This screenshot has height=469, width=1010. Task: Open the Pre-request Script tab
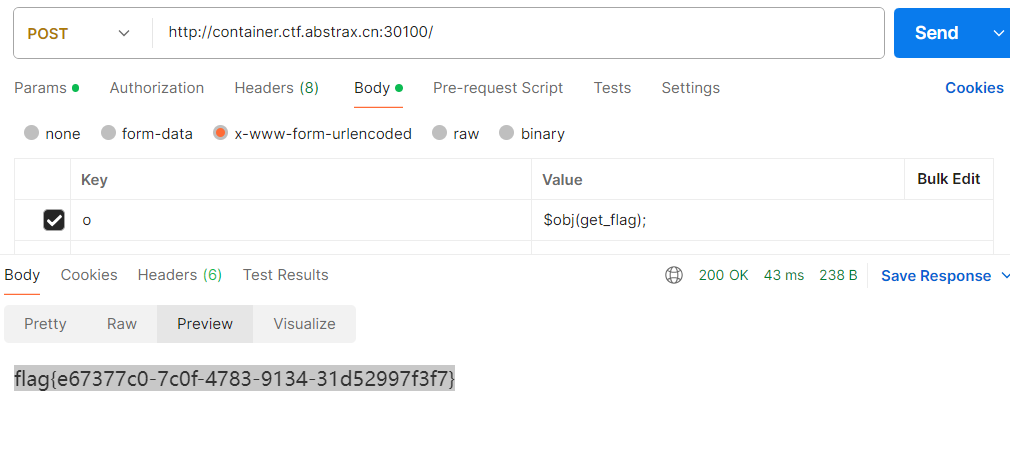[x=498, y=88]
